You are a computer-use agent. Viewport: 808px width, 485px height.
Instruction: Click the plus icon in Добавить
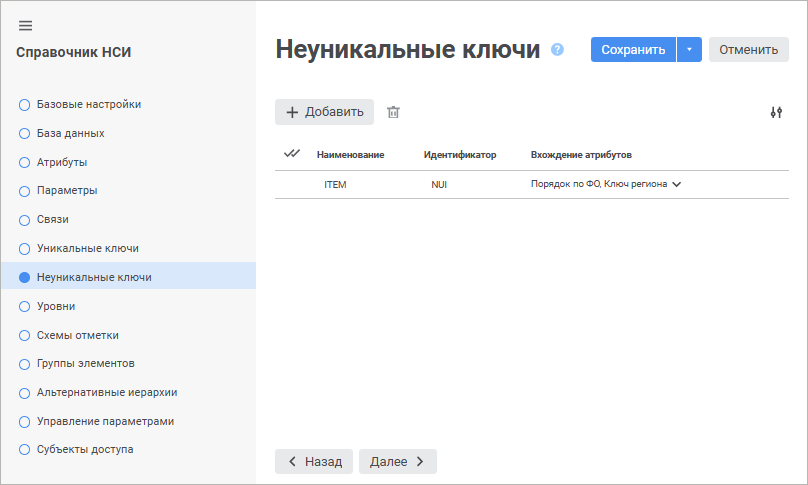point(292,112)
